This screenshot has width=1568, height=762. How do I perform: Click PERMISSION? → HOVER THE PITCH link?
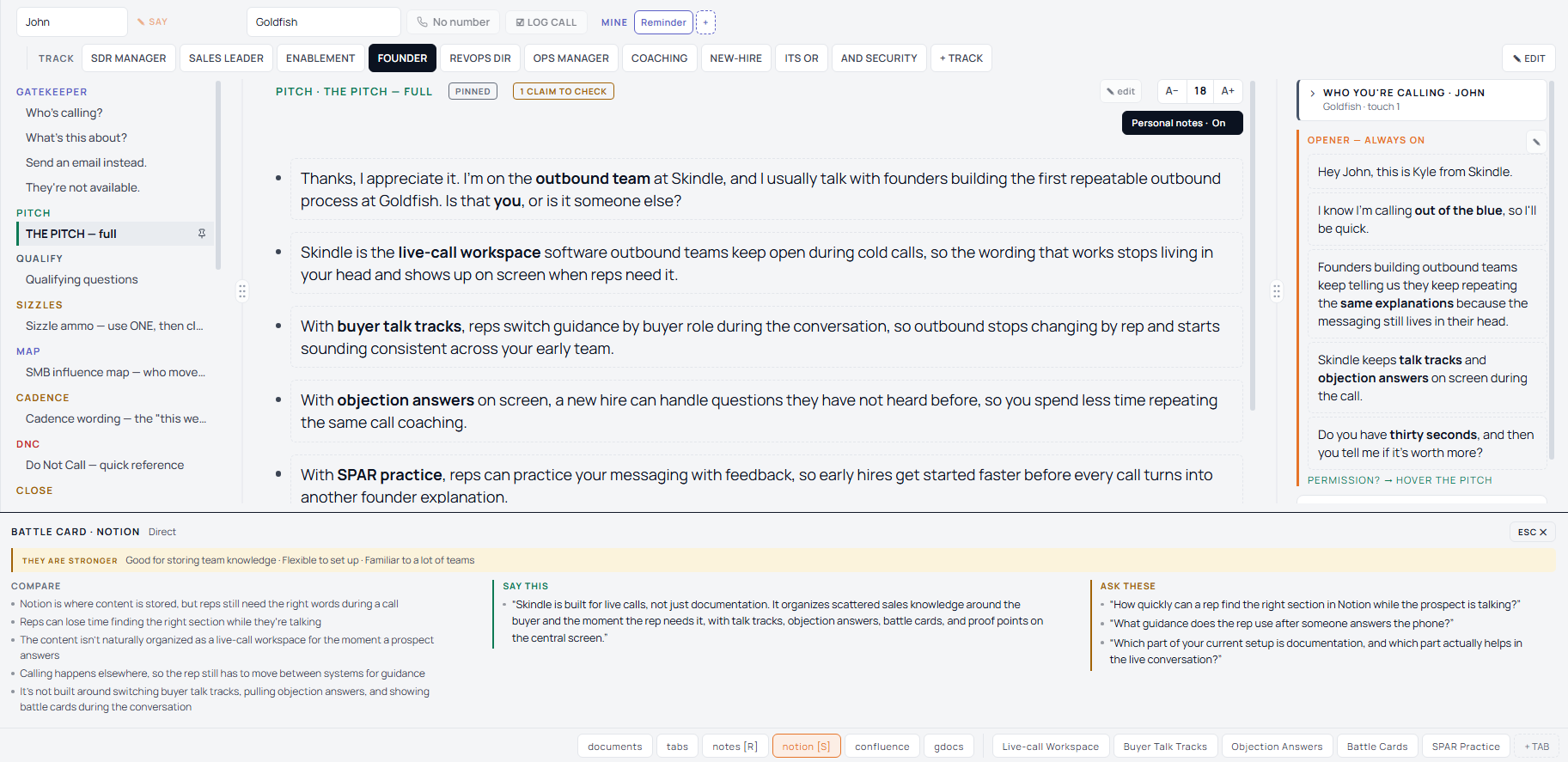coord(1400,480)
